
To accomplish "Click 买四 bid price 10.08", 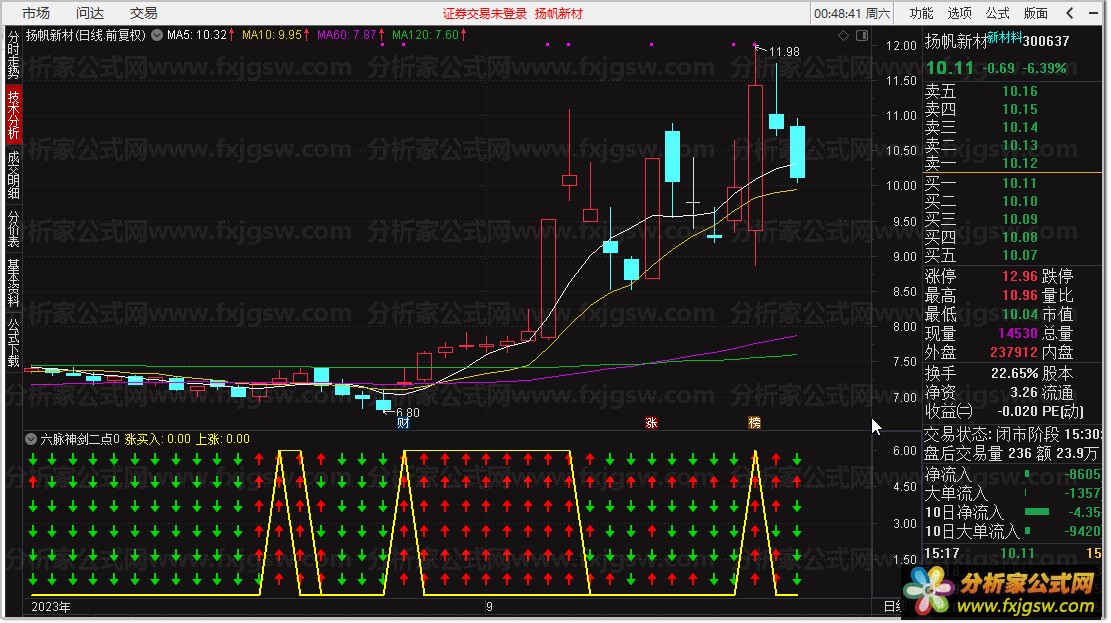I will click(x=1020, y=237).
